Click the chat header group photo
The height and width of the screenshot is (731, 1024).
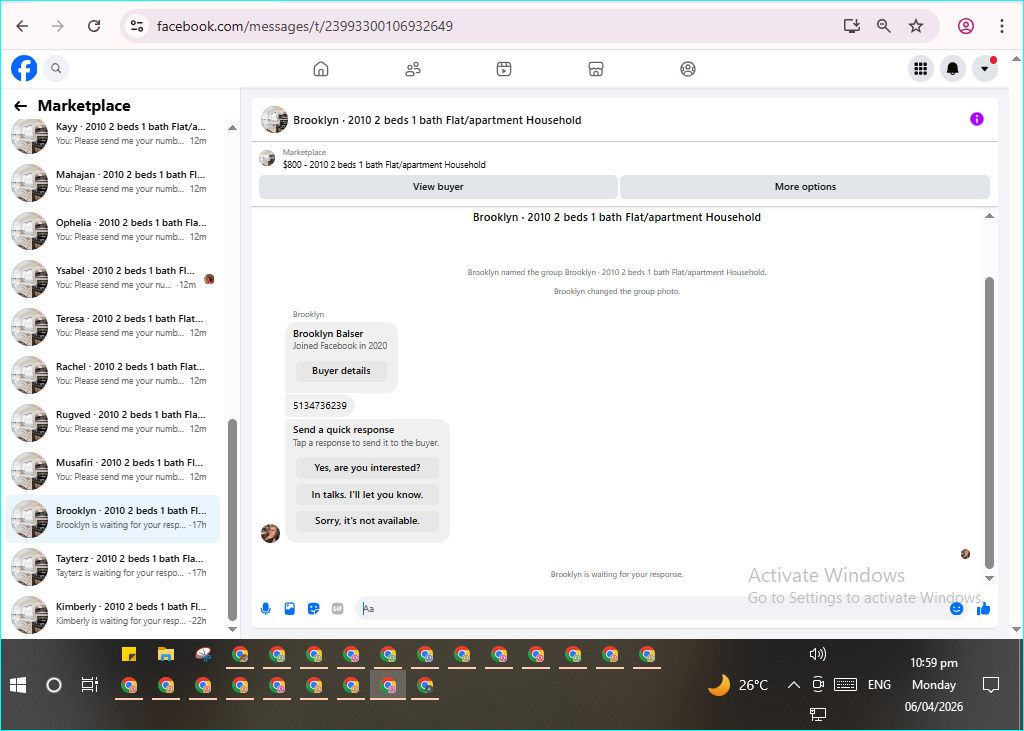pyautogui.click(x=274, y=120)
